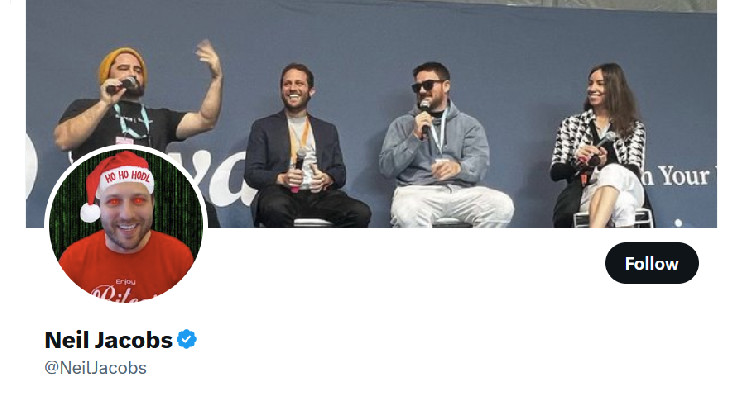This screenshot has height=418, width=745.
Task: Select the @NeilJacobs handle text
Action: click(96, 368)
